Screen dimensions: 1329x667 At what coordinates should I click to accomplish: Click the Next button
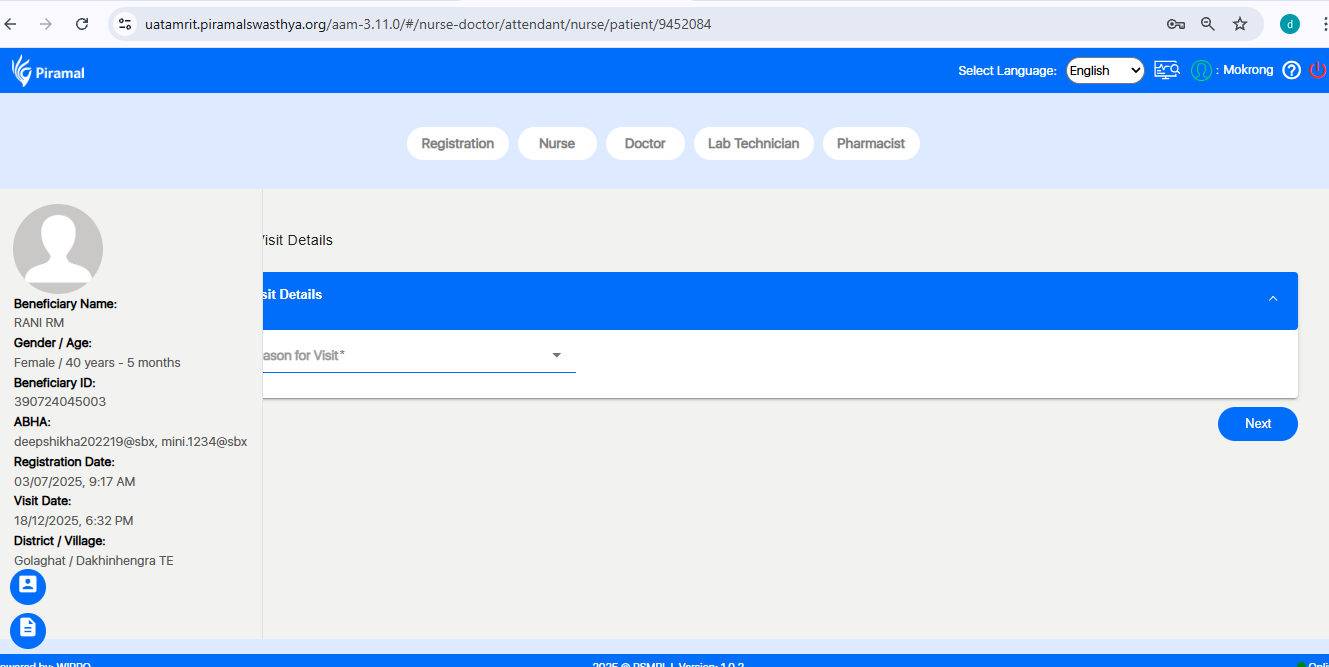[x=1257, y=424]
